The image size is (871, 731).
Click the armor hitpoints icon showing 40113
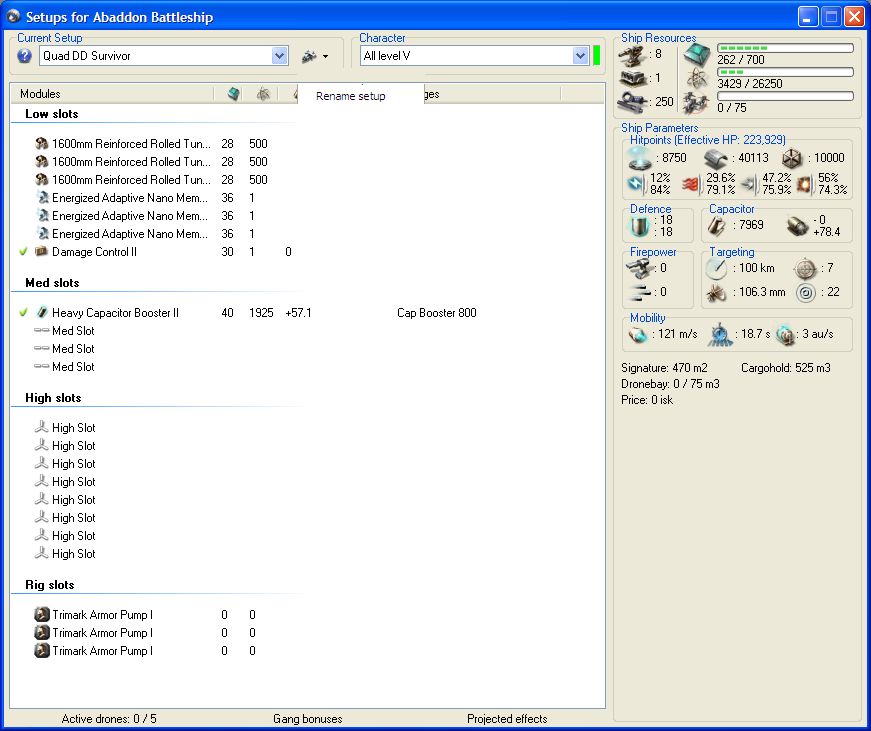coord(717,159)
